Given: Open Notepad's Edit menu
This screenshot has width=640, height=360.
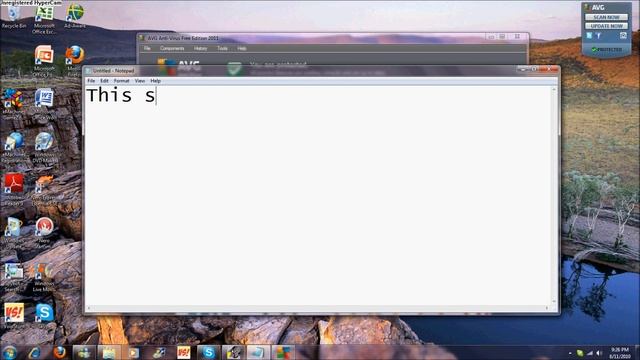Looking at the screenshot, I should (104, 81).
